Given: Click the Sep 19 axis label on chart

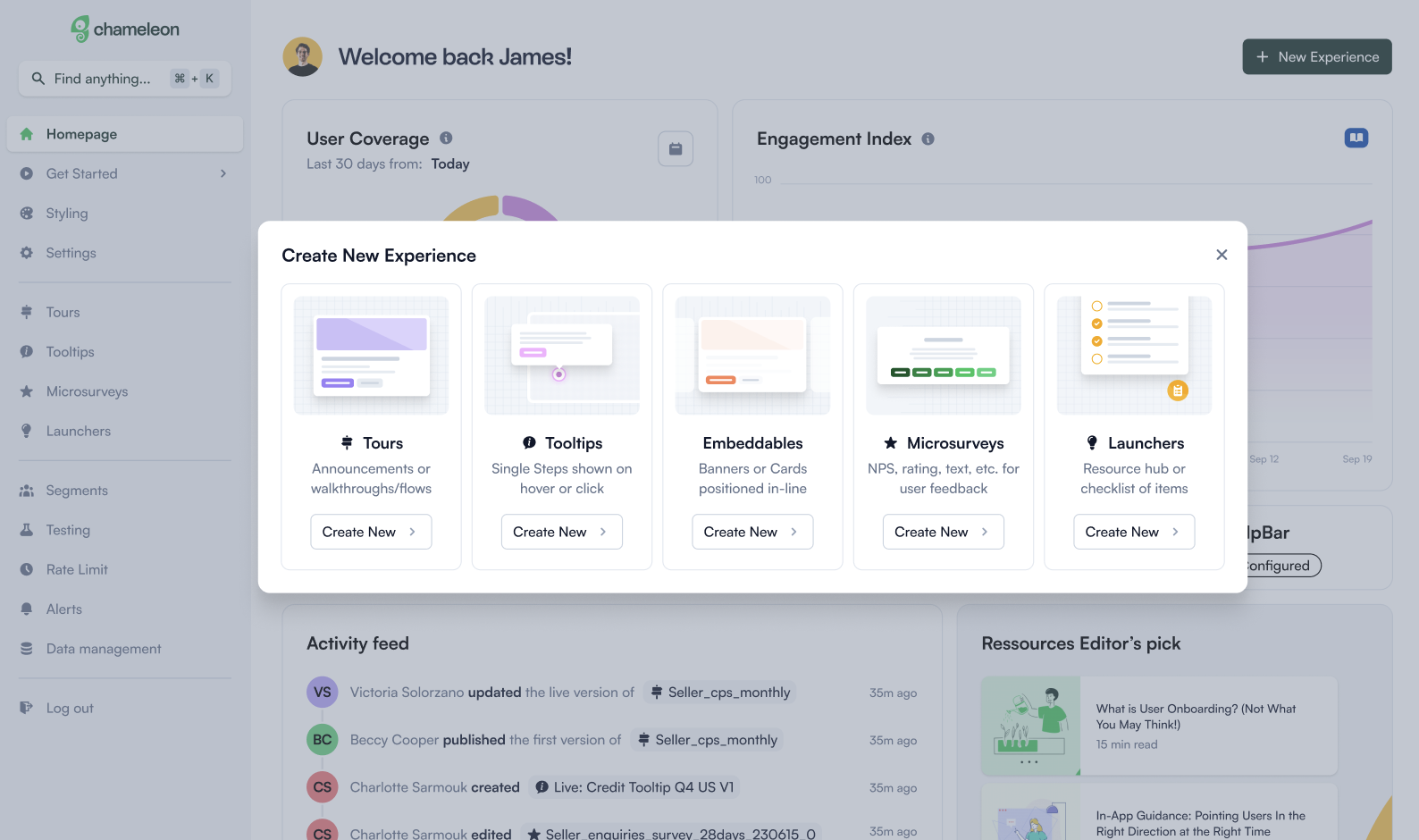Looking at the screenshot, I should (x=1356, y=459).
